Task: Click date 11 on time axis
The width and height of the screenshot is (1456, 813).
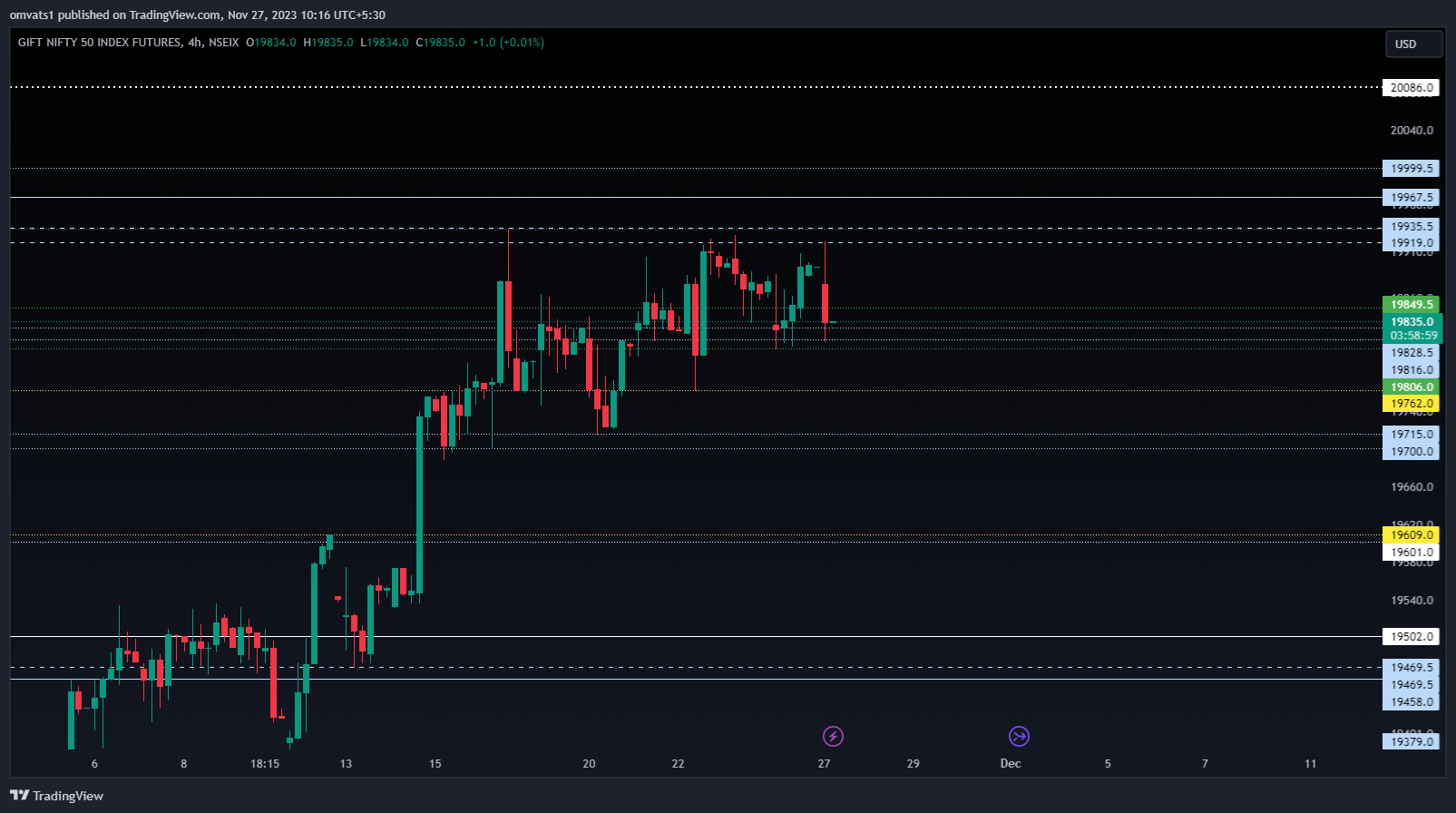Action: point(1310,763)
